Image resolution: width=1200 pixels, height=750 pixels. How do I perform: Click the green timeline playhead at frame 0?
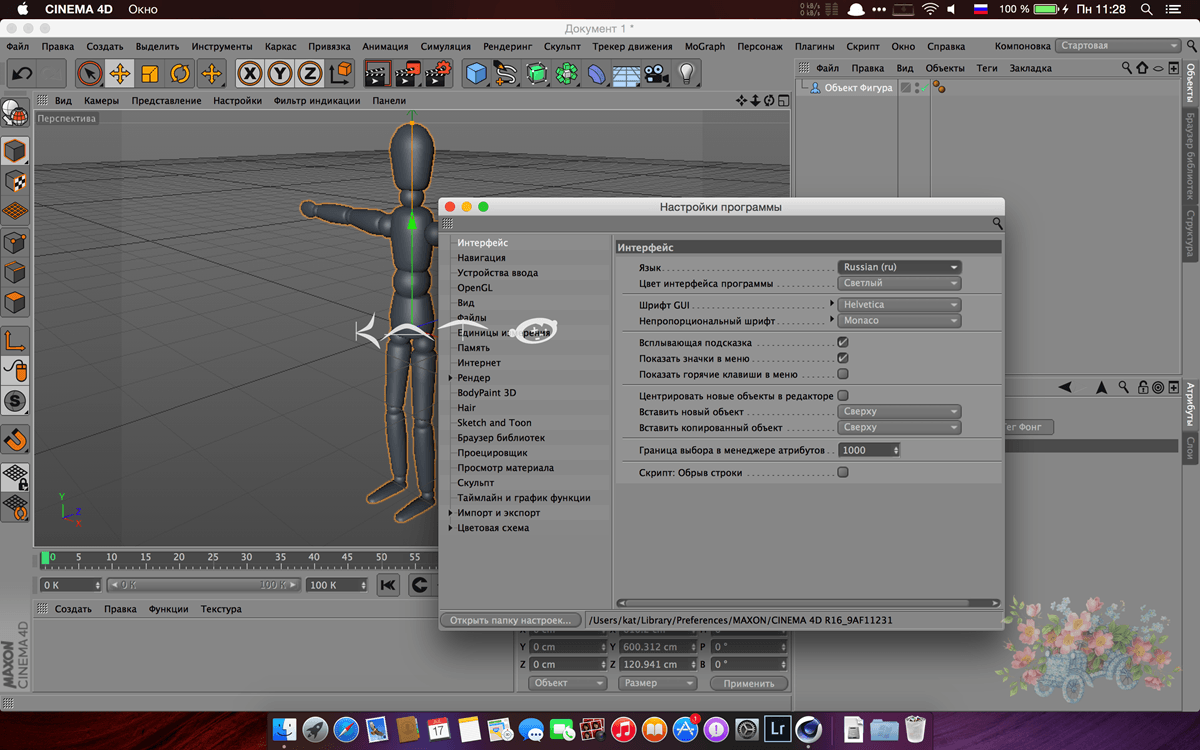[x=46, y=557]
